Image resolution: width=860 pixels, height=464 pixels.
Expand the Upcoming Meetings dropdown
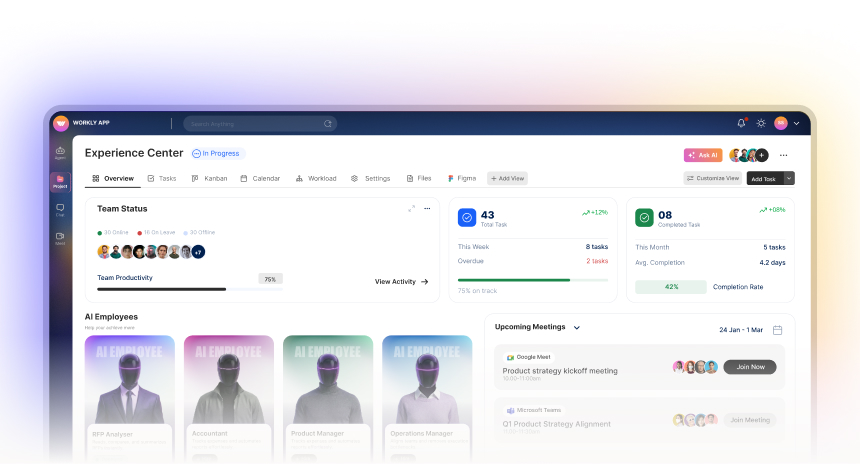click(x=577, y=327)
